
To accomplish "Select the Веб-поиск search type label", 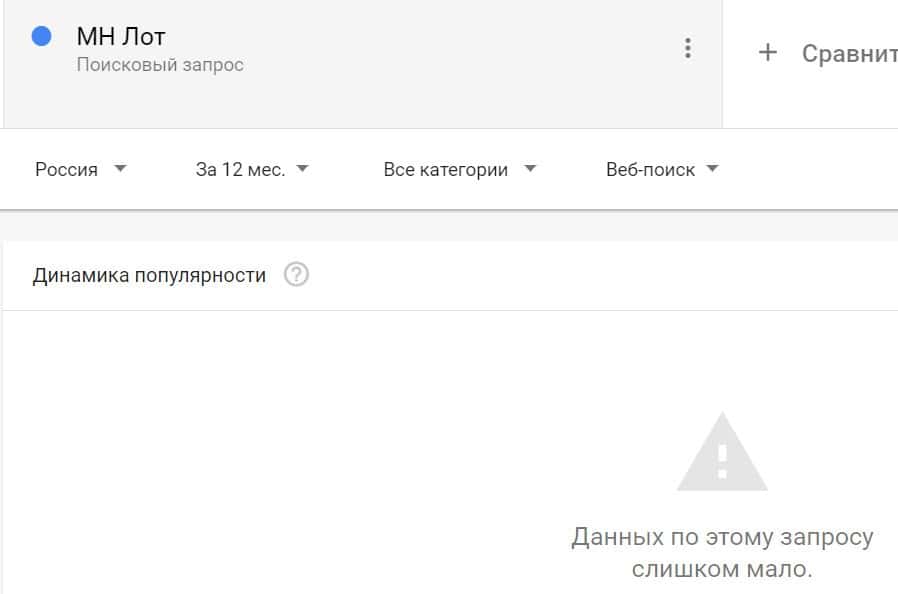I will coord(650,170).
